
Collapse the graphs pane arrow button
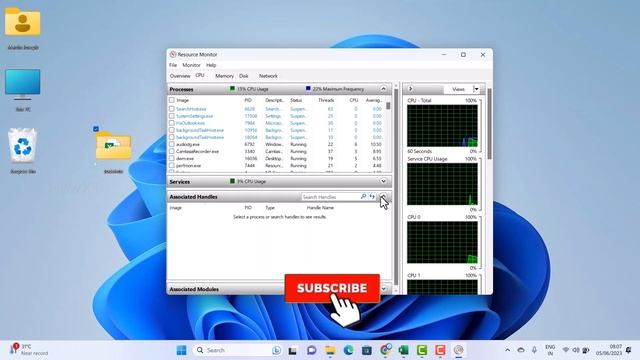pos(410,89)
